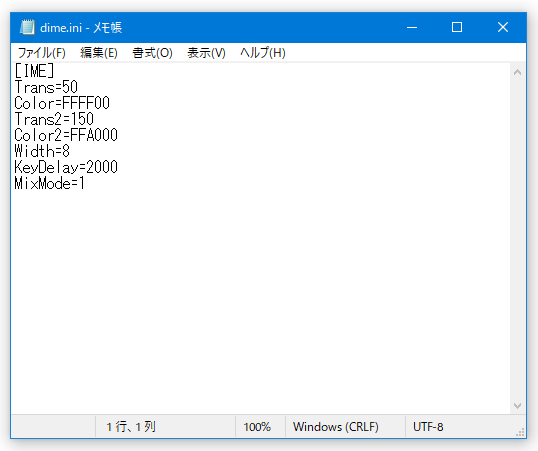The image size is (538, 451).
Task: Close the dime.ini Notepad window
Action: point(503,27)
